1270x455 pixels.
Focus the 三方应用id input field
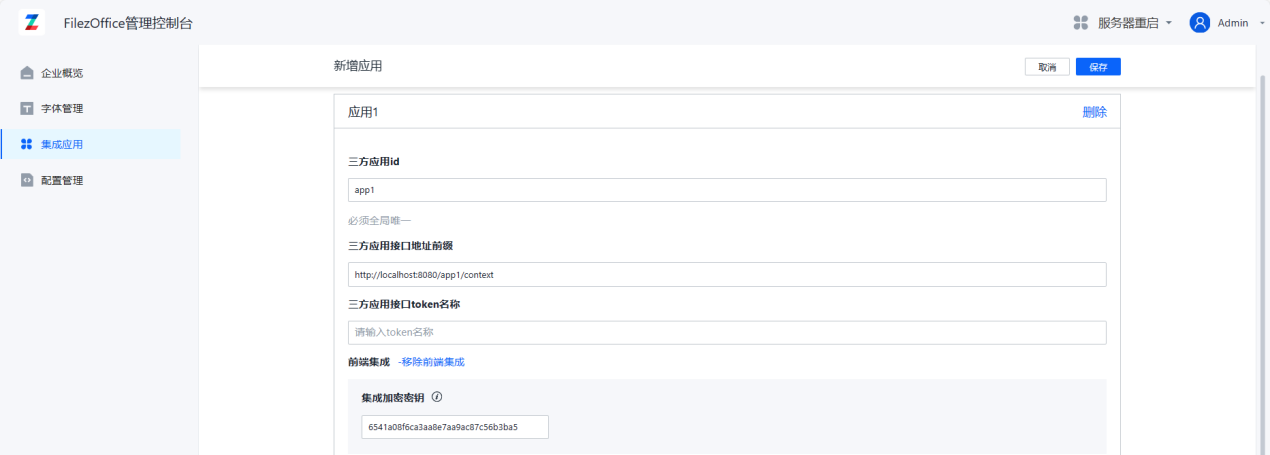coord(727,190)
